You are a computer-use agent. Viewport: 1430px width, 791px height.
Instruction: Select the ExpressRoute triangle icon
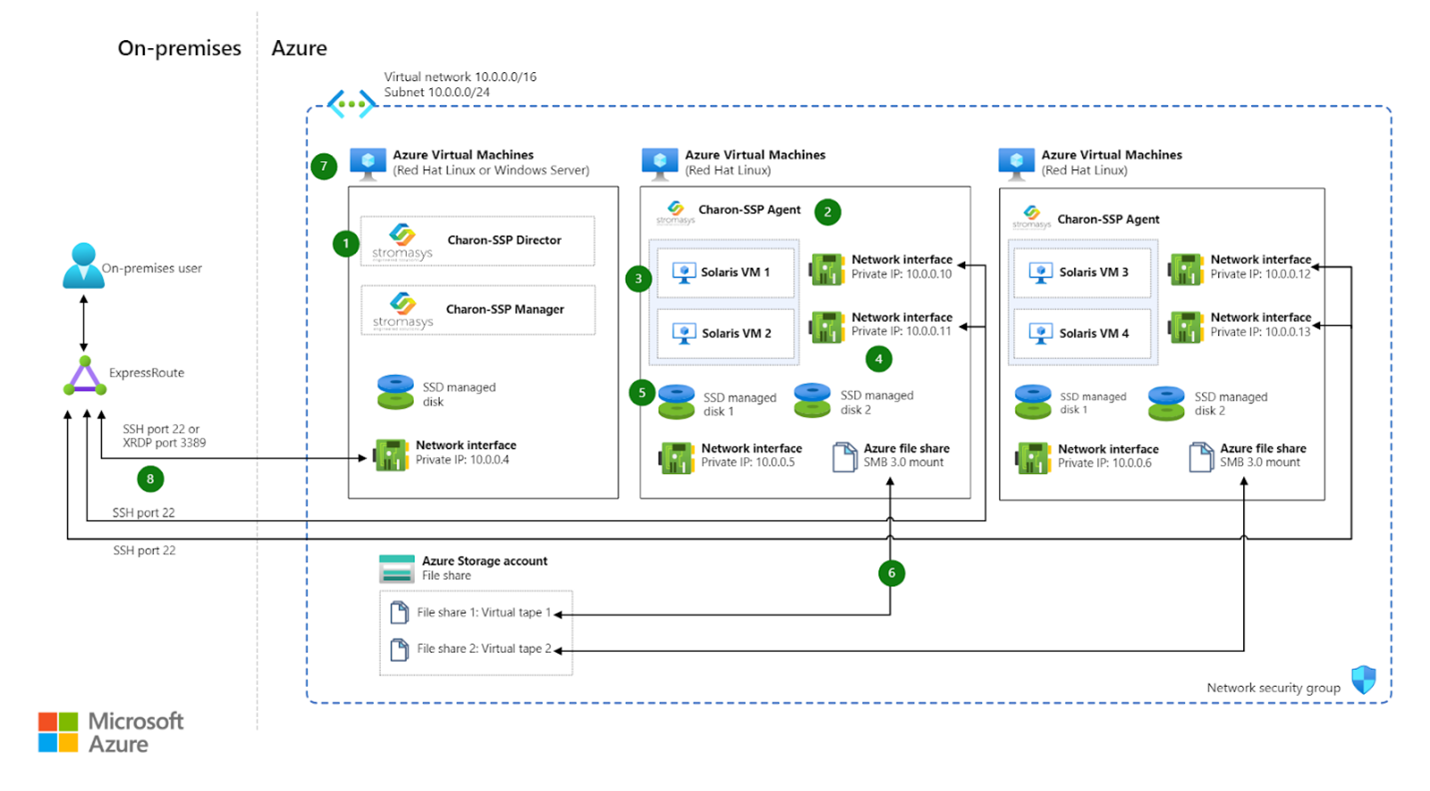[84, 376]
